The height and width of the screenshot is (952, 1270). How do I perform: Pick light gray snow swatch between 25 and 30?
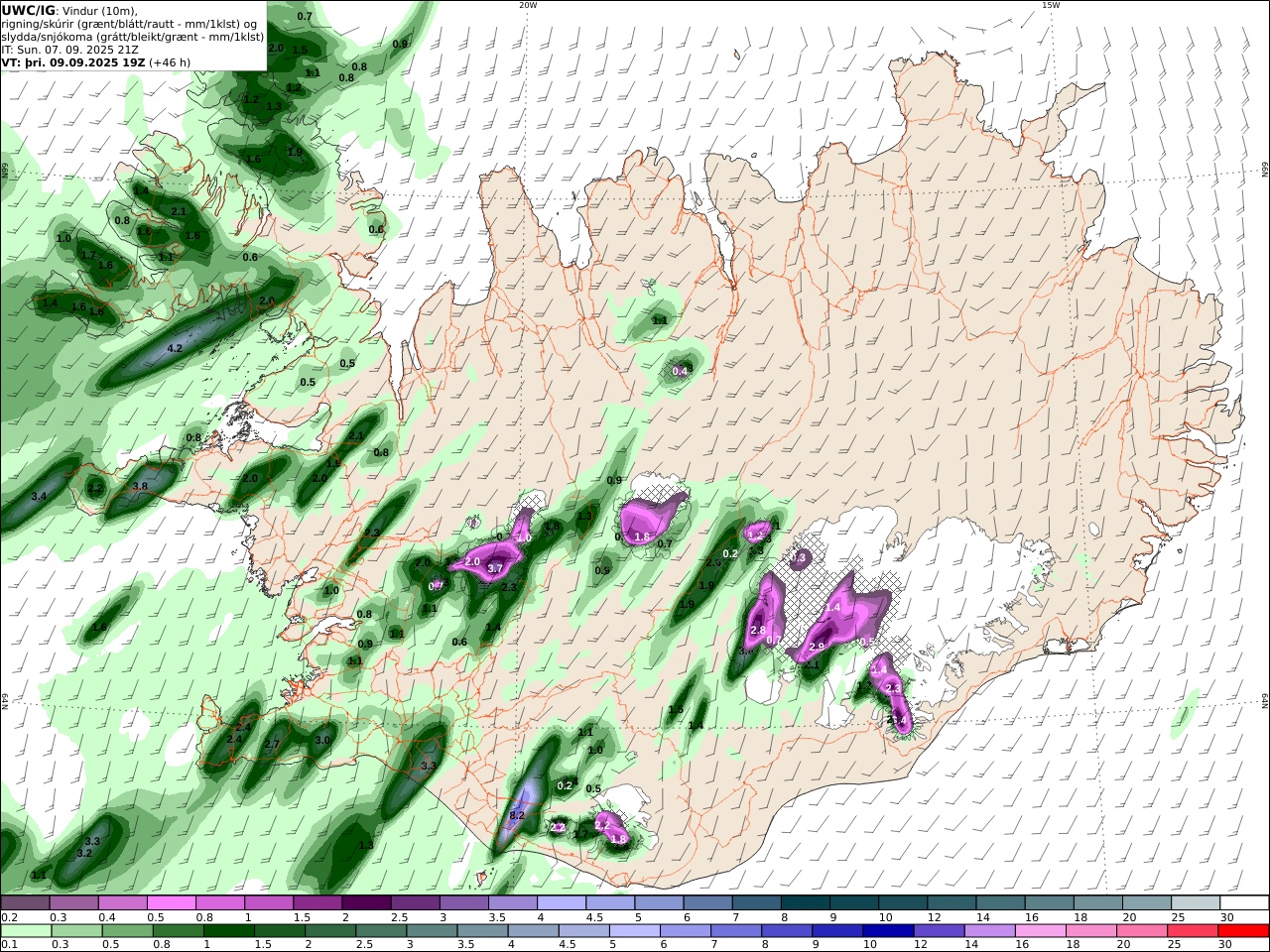[x=1196, y=903]
